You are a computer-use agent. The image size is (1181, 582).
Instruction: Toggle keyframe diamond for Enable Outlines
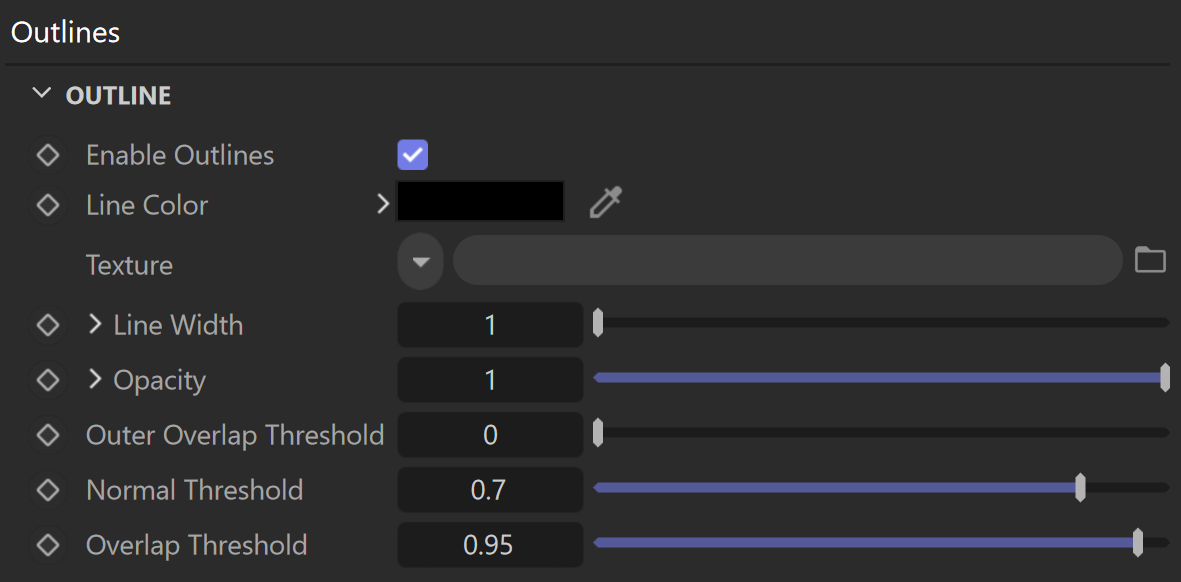tap(48, 156)
